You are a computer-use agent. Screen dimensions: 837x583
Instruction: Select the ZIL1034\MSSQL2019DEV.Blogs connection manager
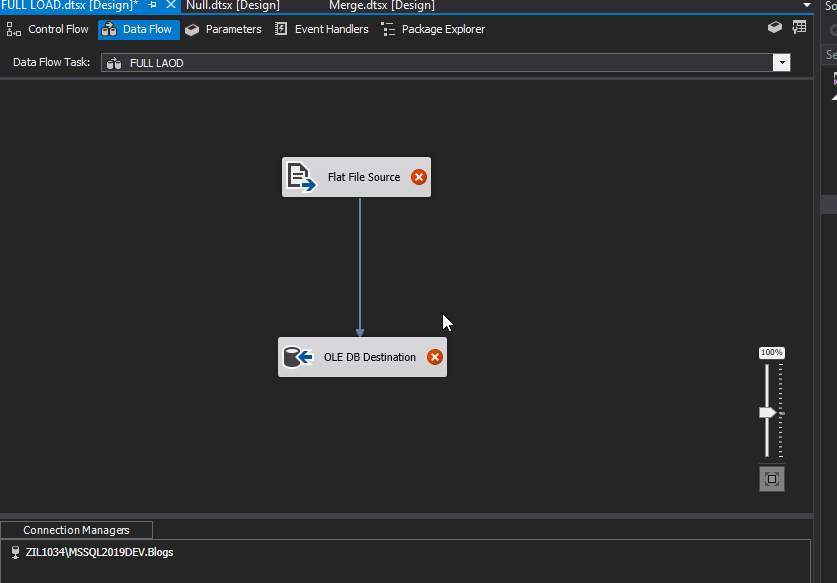[x=99, y=552]
